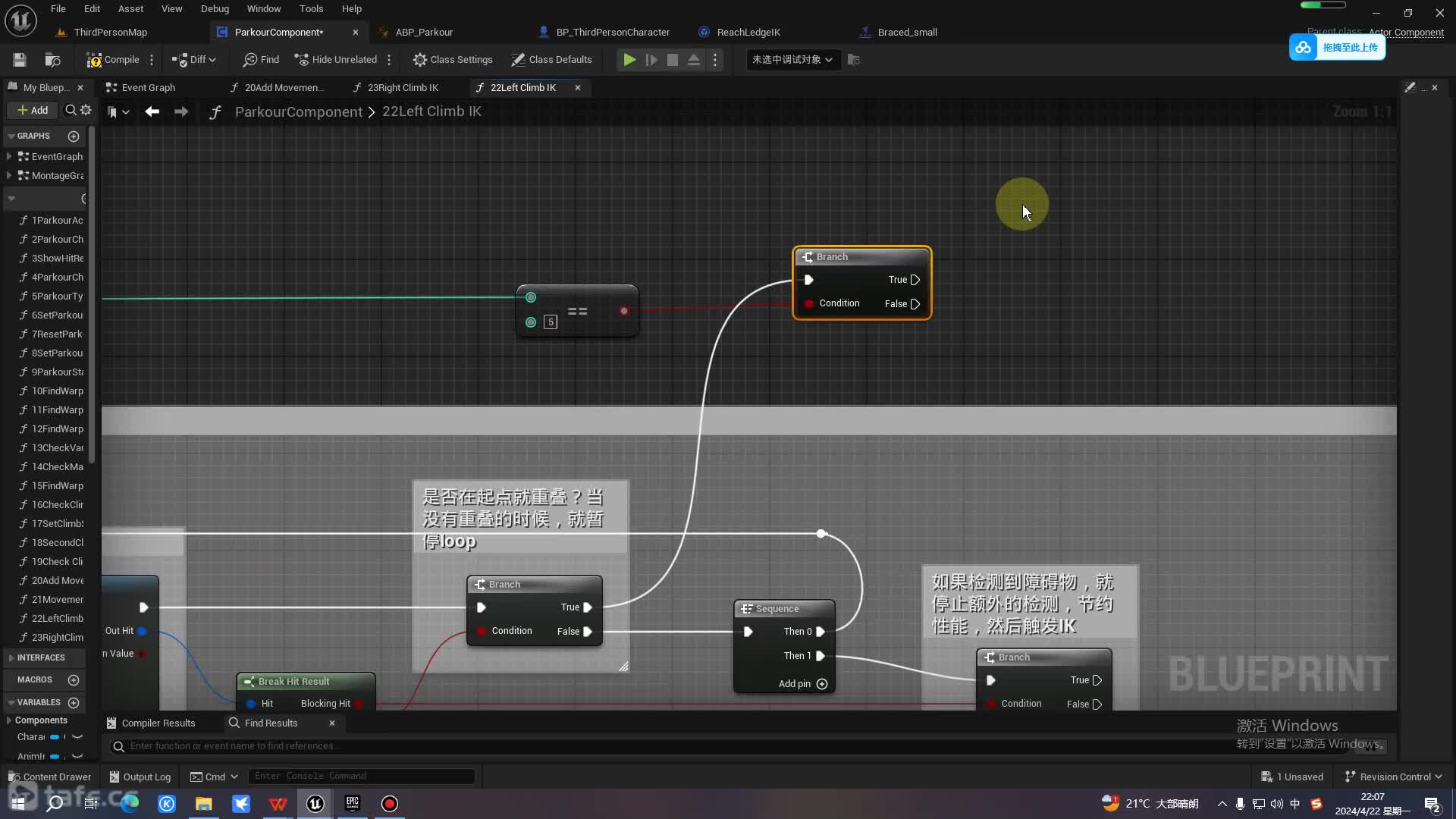Viewport: 1456px width, 819px height.
Task: Open Find in blueprint
Action: pyautogui.click(x=262, y=60)
